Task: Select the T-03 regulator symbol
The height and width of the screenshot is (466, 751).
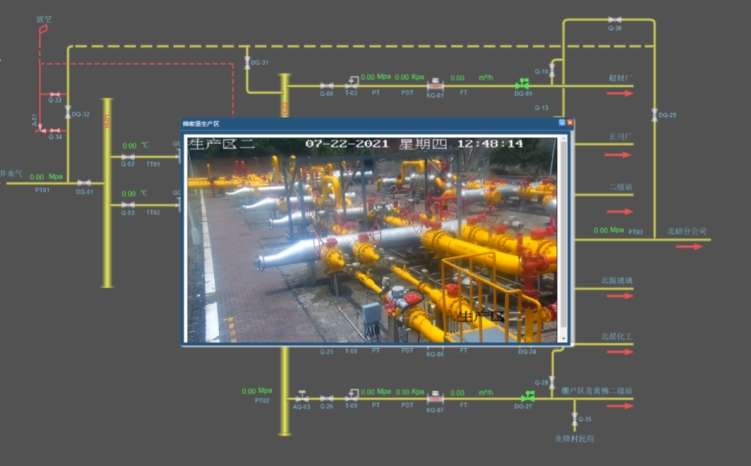Action: [352, 83]
